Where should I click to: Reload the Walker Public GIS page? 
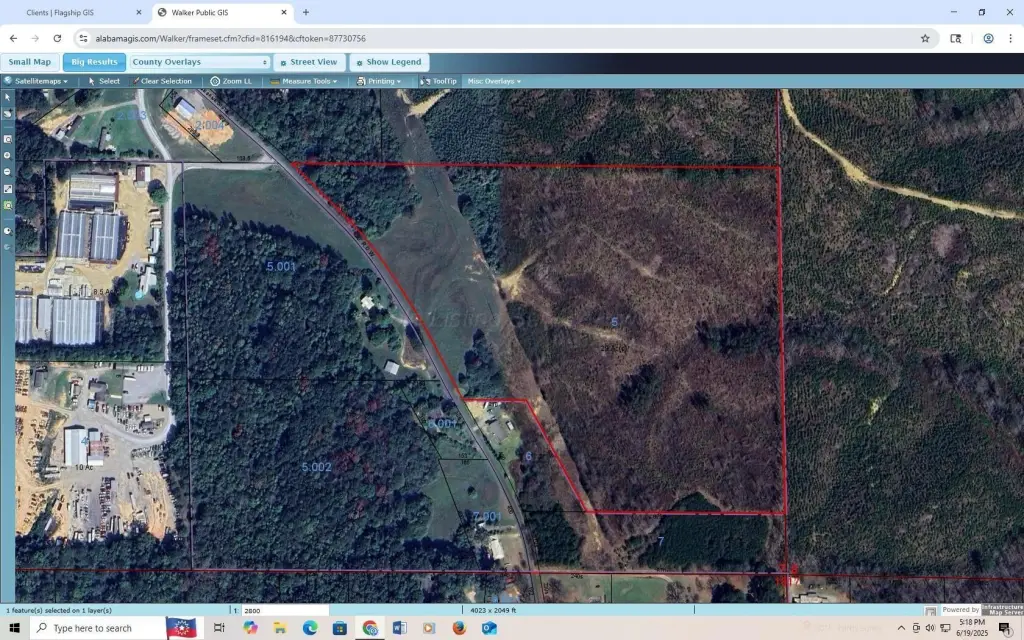[x=57, y=38]
